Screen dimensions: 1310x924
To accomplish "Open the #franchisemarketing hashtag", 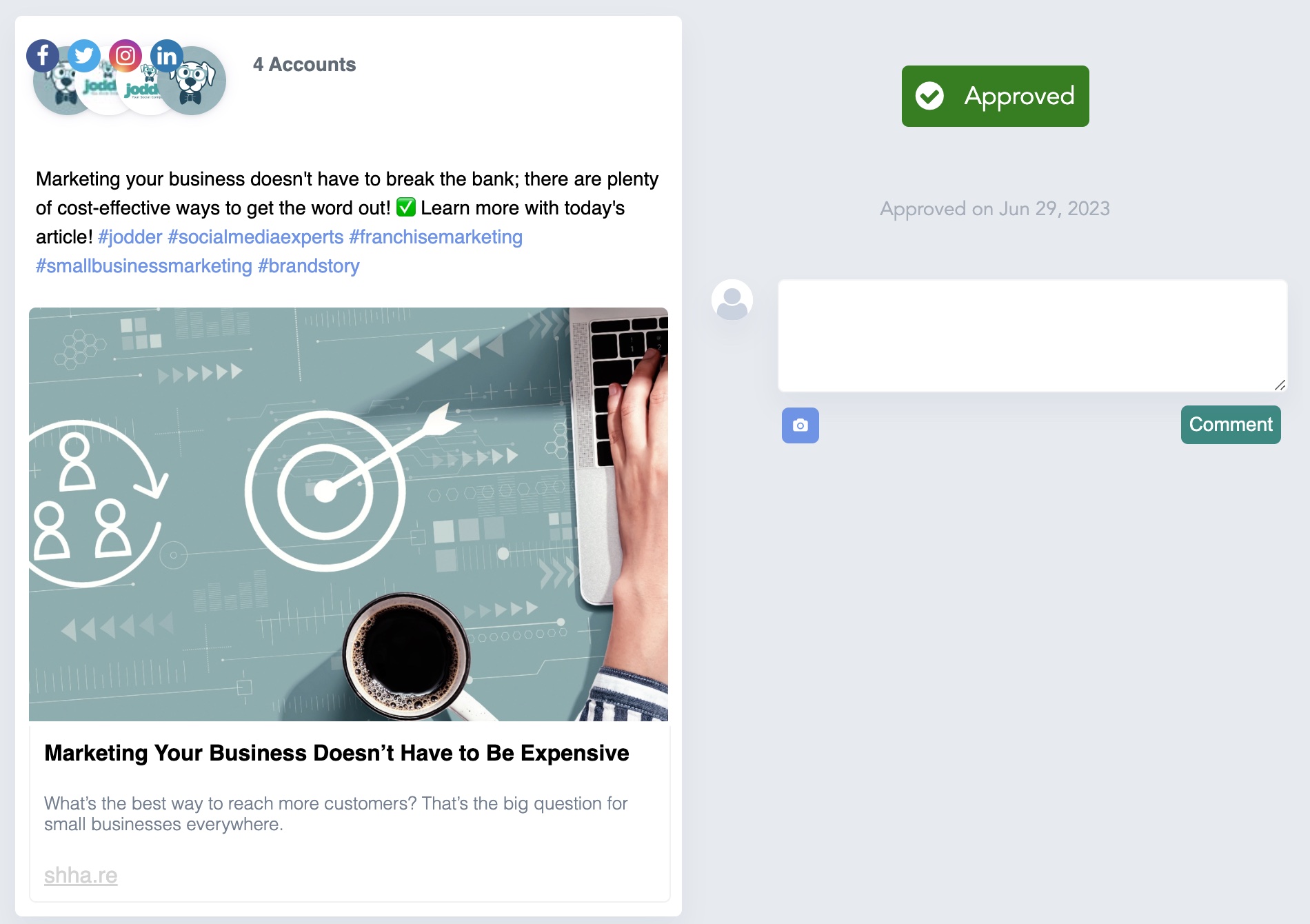I will (x=436, y=237).
